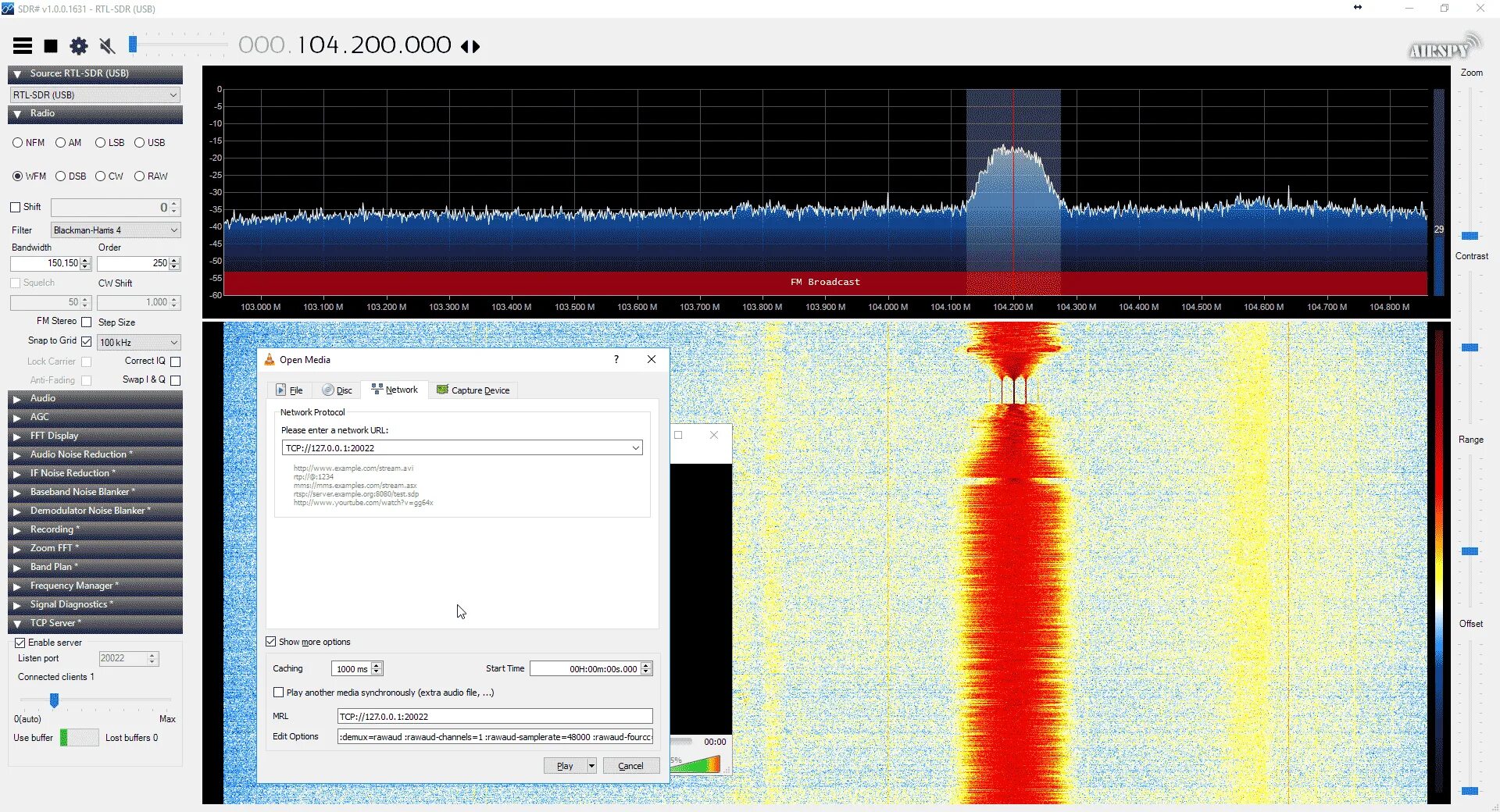Open the settings gear configuration
The height and width of the screenshot is (812, 1500).
[x=79, y=46]
